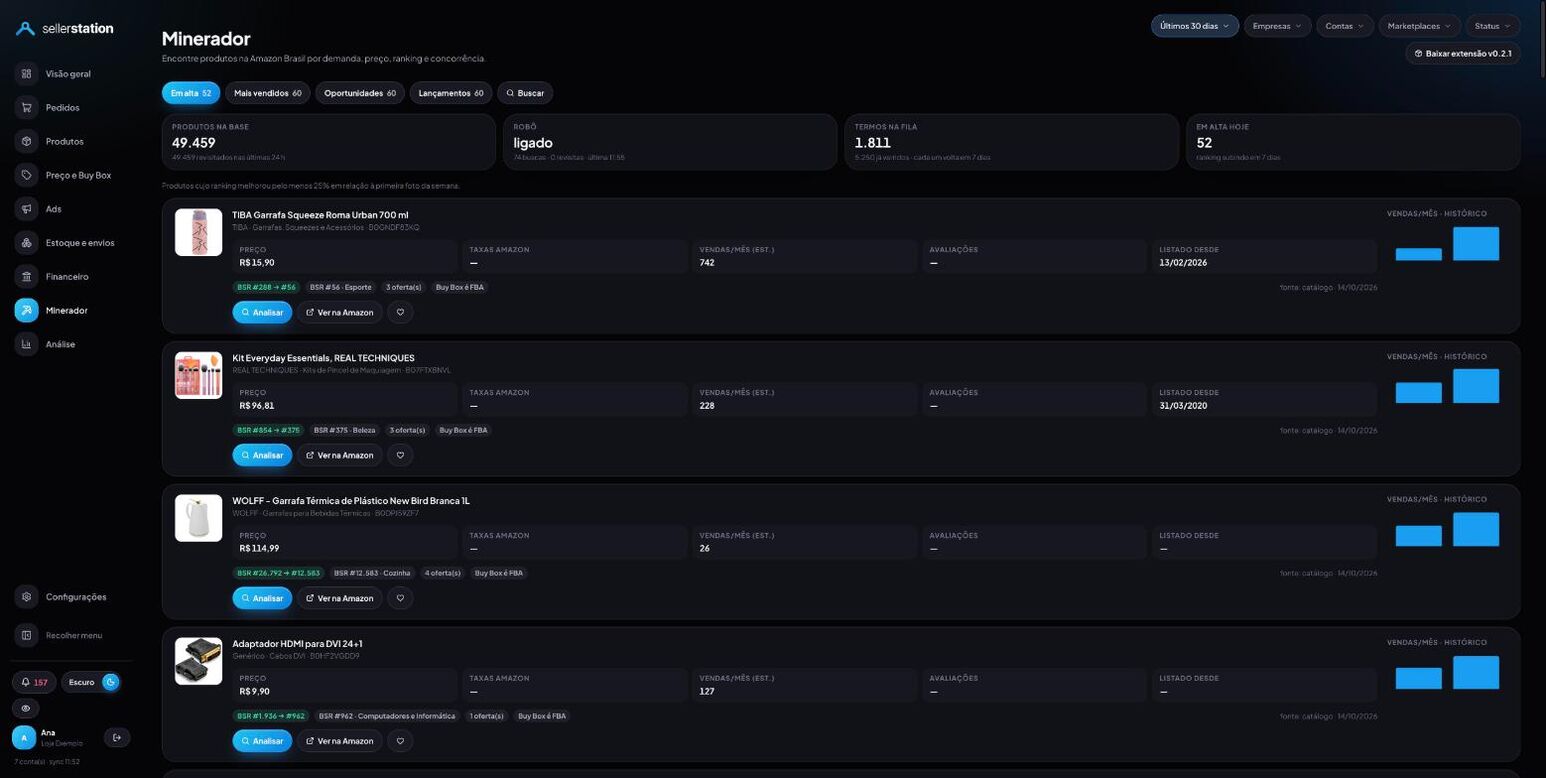Open Visão geral from the sidebar
Image resolution: width=1546 pixels, height=778 pixels.
click(x=68, y=74)
